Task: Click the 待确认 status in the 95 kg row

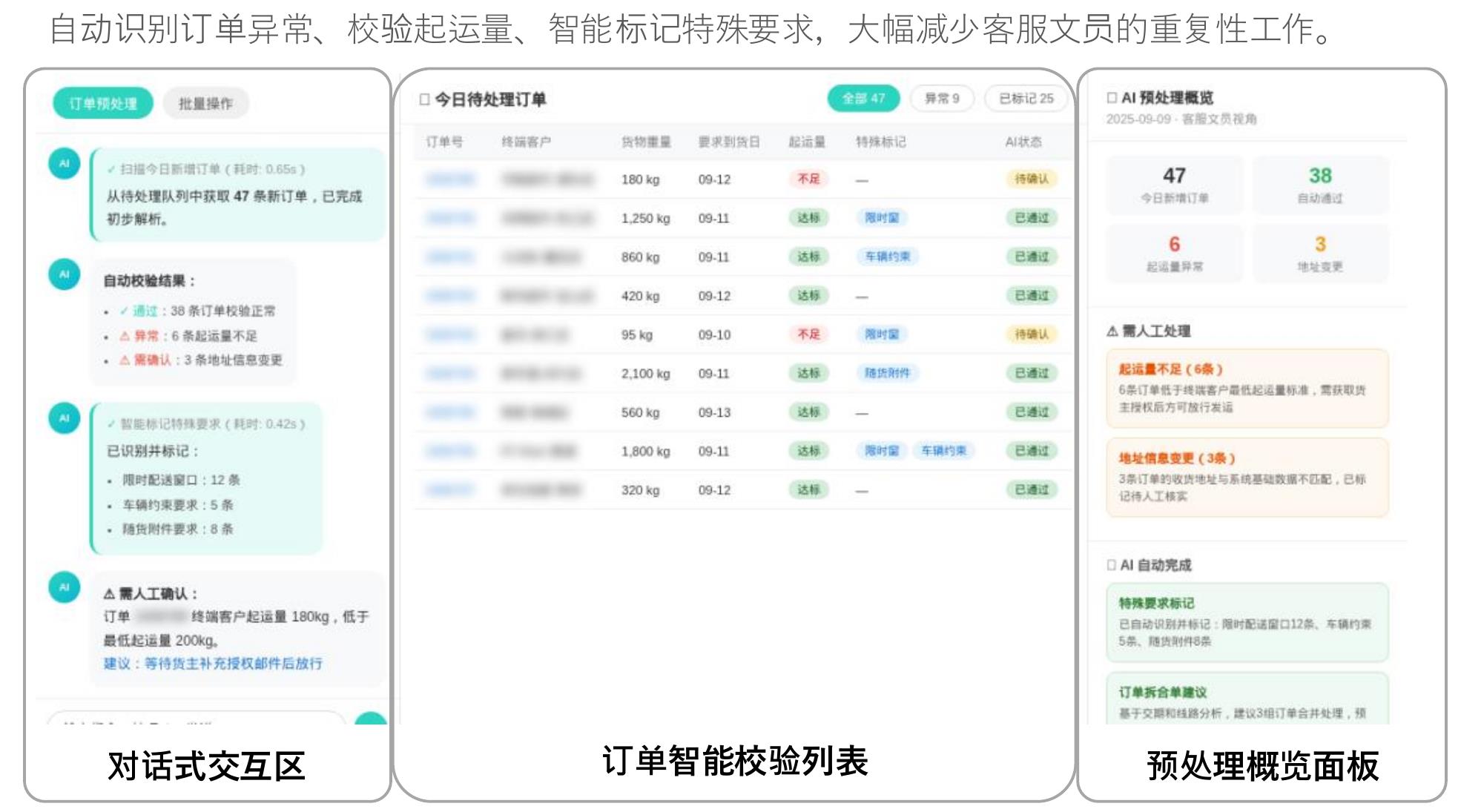Action: (x=1032, y=334)
